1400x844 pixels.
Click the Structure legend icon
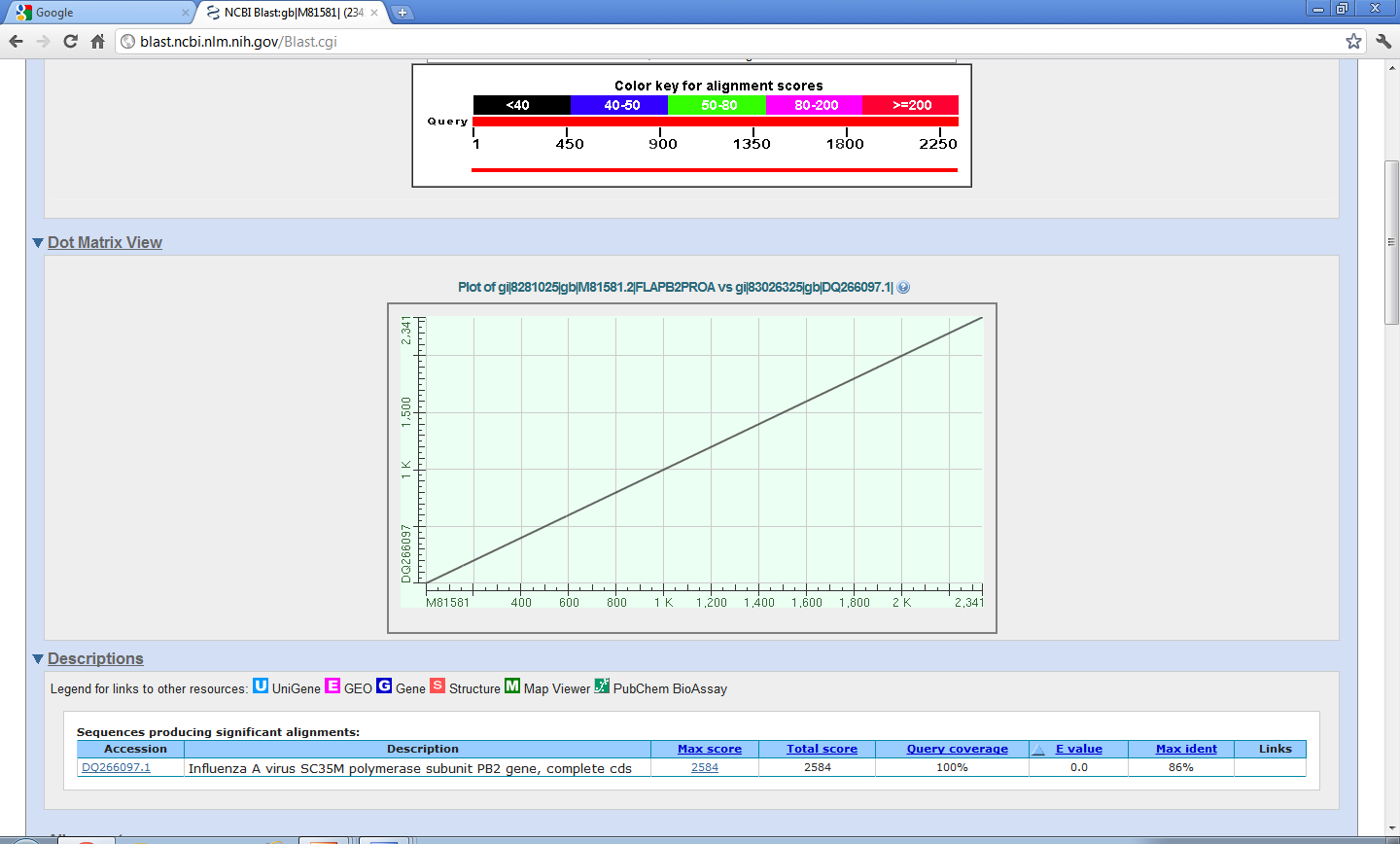click(437, 686)
